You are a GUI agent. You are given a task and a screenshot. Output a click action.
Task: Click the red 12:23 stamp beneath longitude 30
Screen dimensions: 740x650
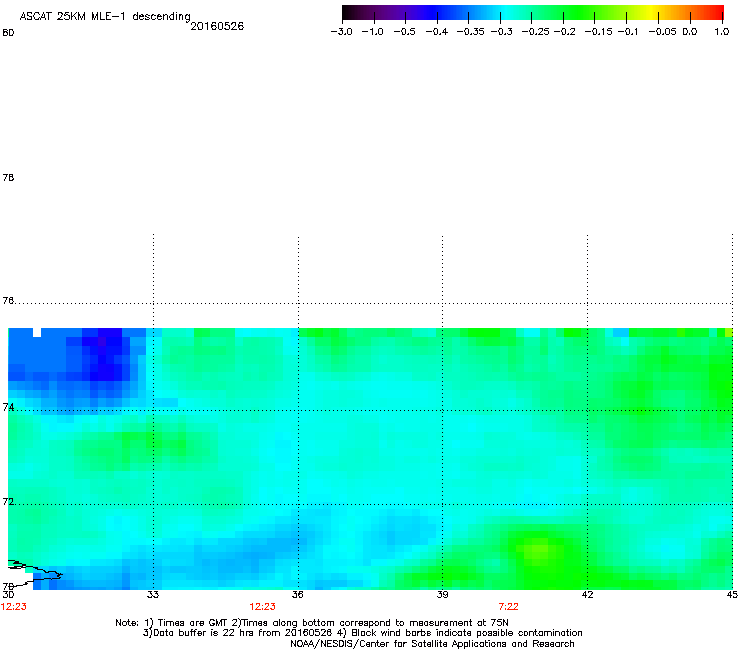14,607
